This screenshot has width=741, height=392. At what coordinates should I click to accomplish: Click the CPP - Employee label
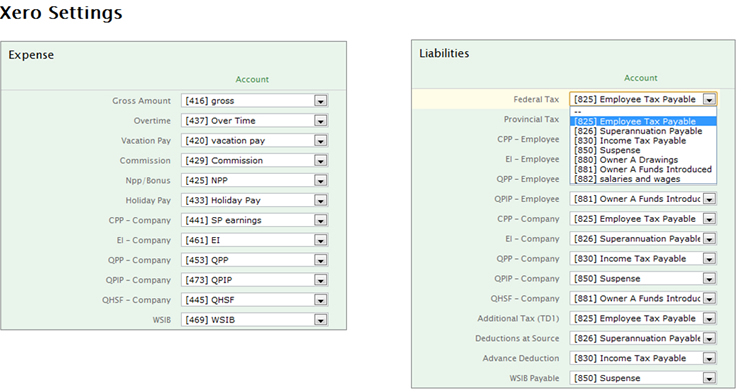click(x=528, y=139)
